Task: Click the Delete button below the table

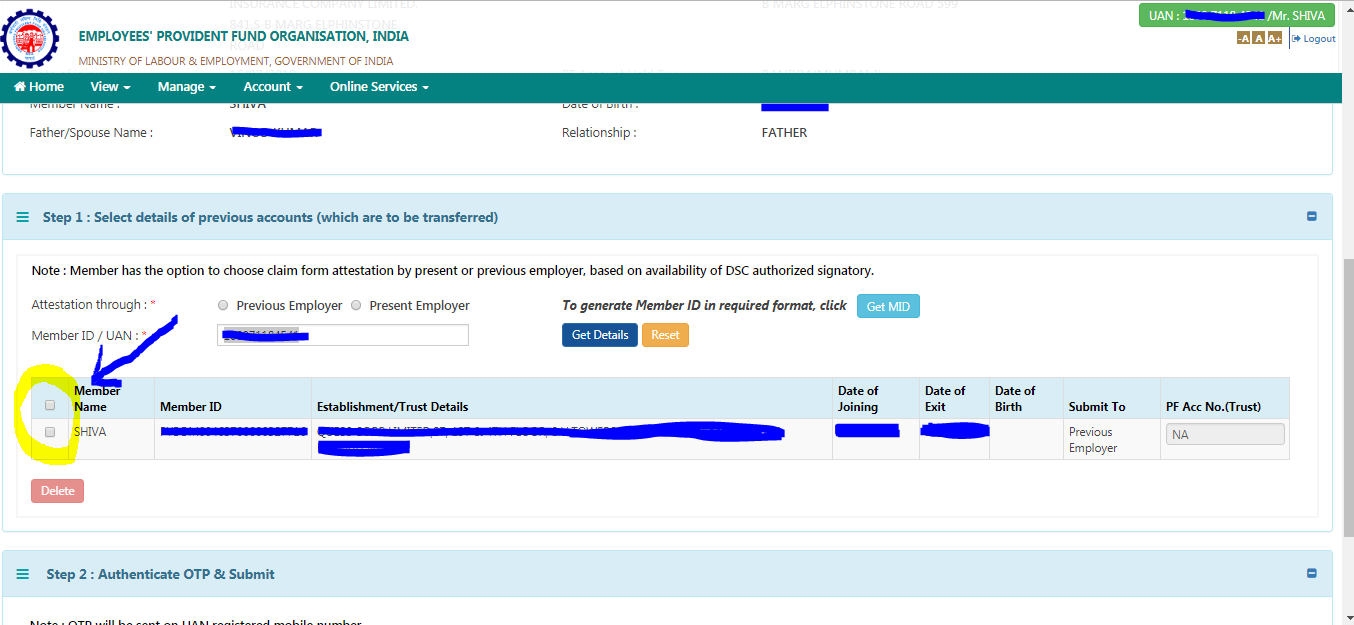Action: coord(57,490)
